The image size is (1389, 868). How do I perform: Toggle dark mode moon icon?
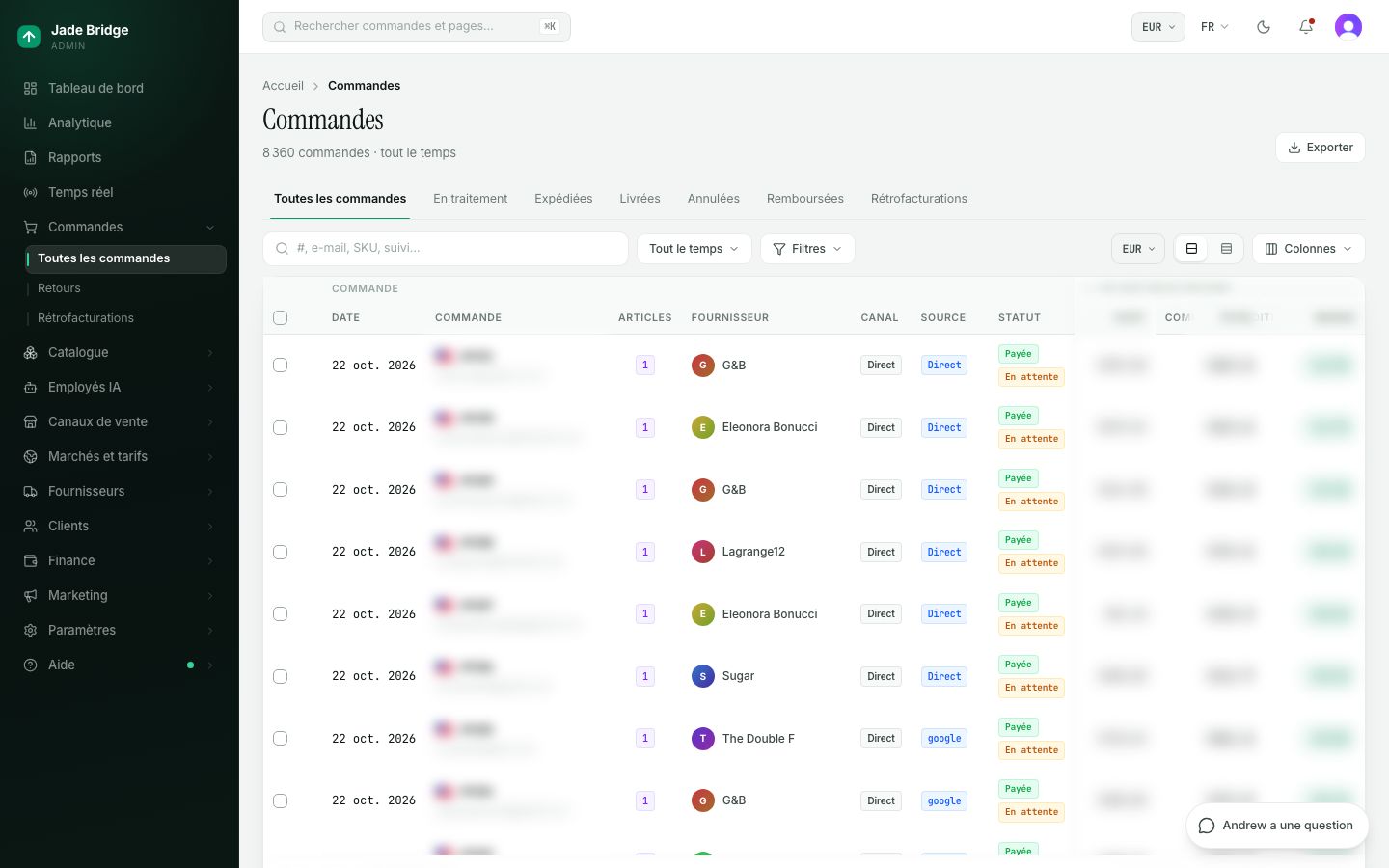(x=1264, y=27)
